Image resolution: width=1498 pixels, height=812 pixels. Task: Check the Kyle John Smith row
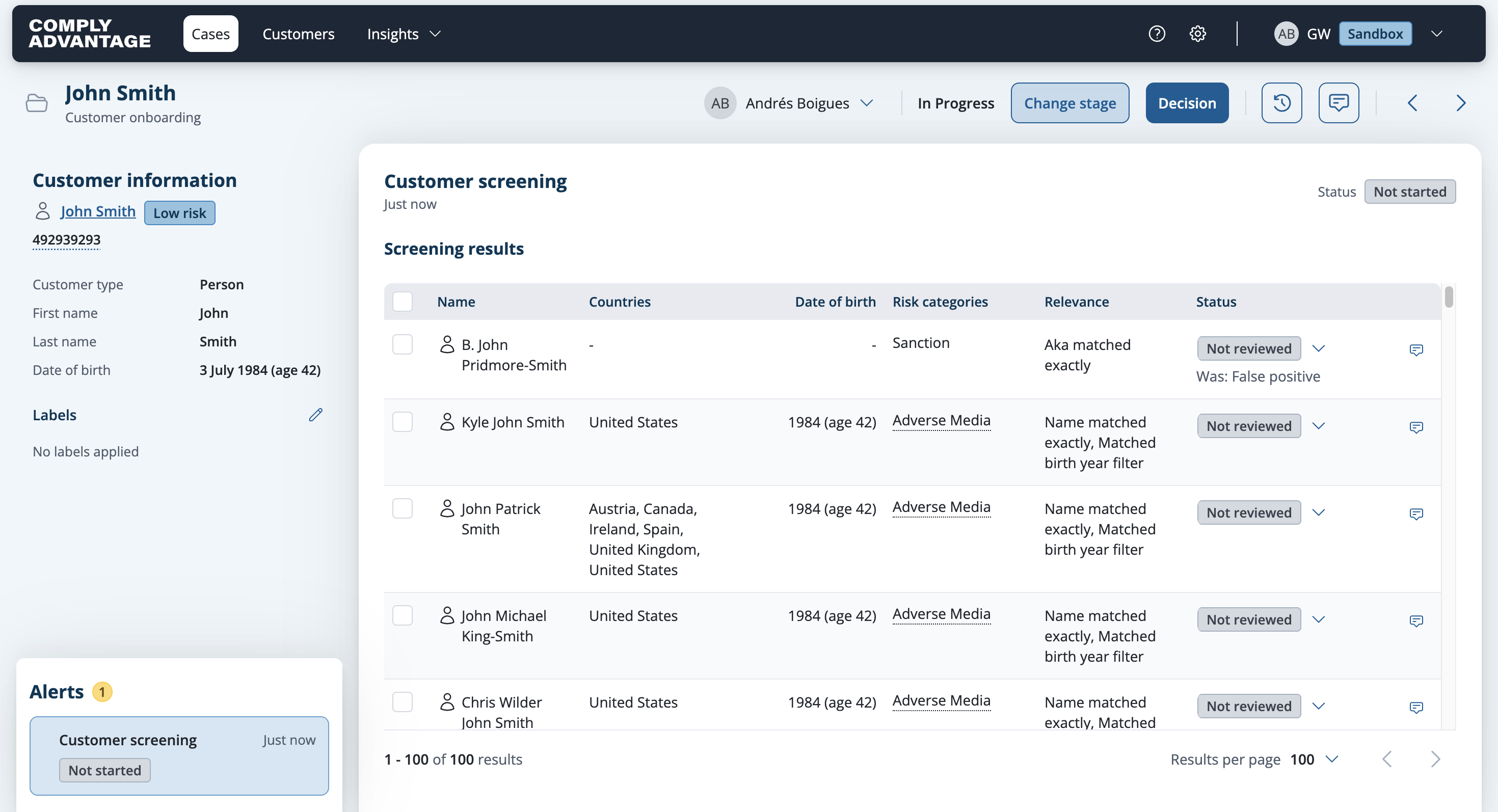403,422
